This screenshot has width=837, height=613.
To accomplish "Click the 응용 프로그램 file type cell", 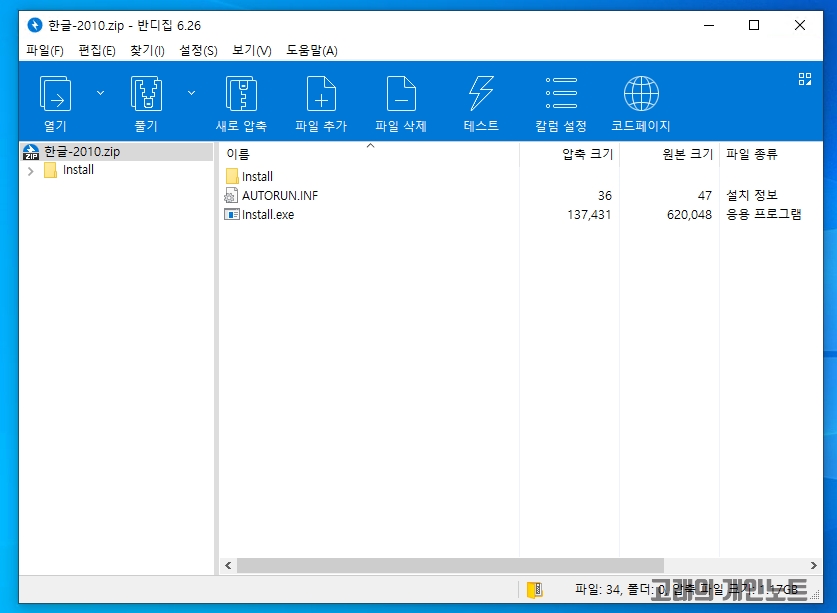I will point(763,214).
